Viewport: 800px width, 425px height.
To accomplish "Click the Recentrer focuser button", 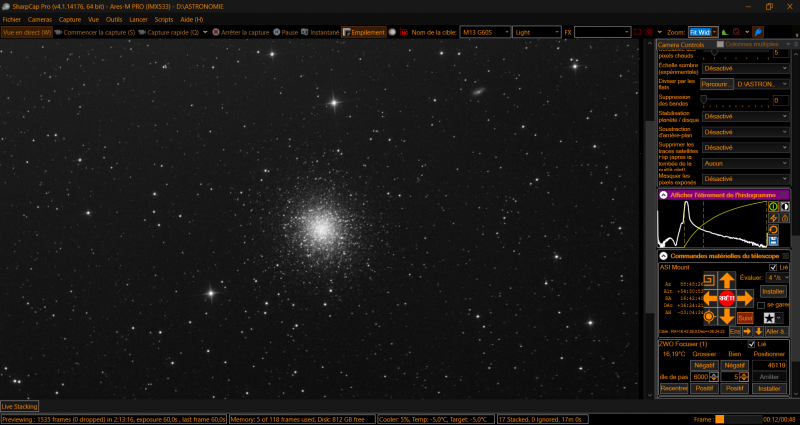I will pyautogui.click(x=674, y=388).
